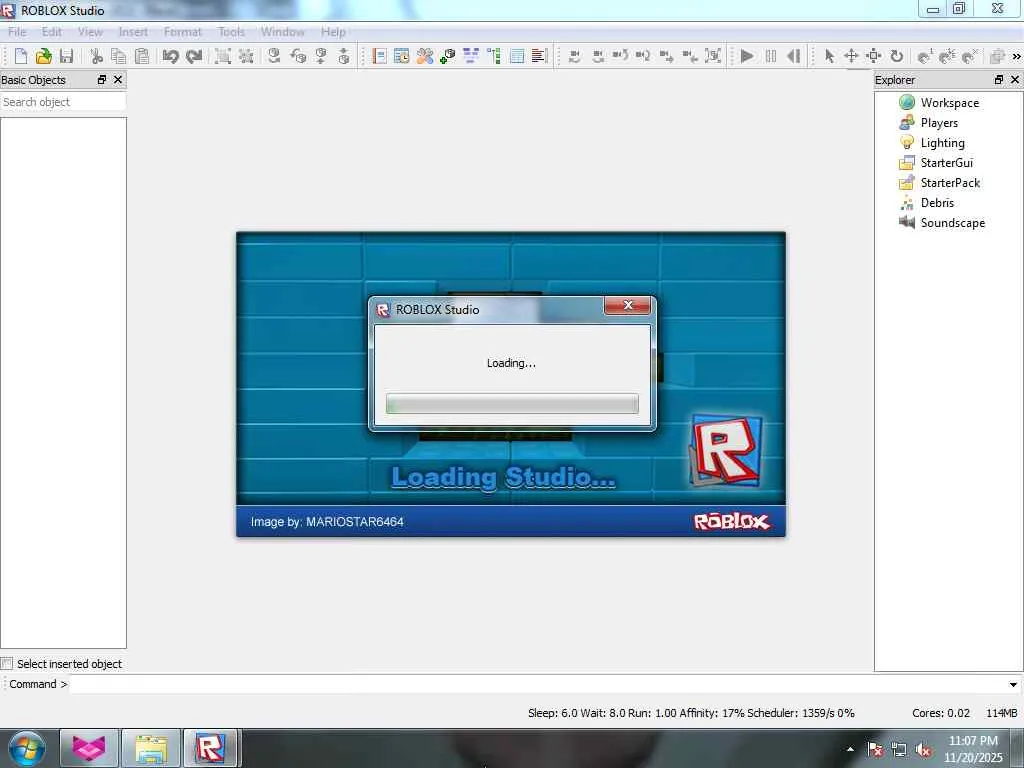Click the New file toolbar icon
The width and height of the screenshot is (1024, 768).
(21, 56)
